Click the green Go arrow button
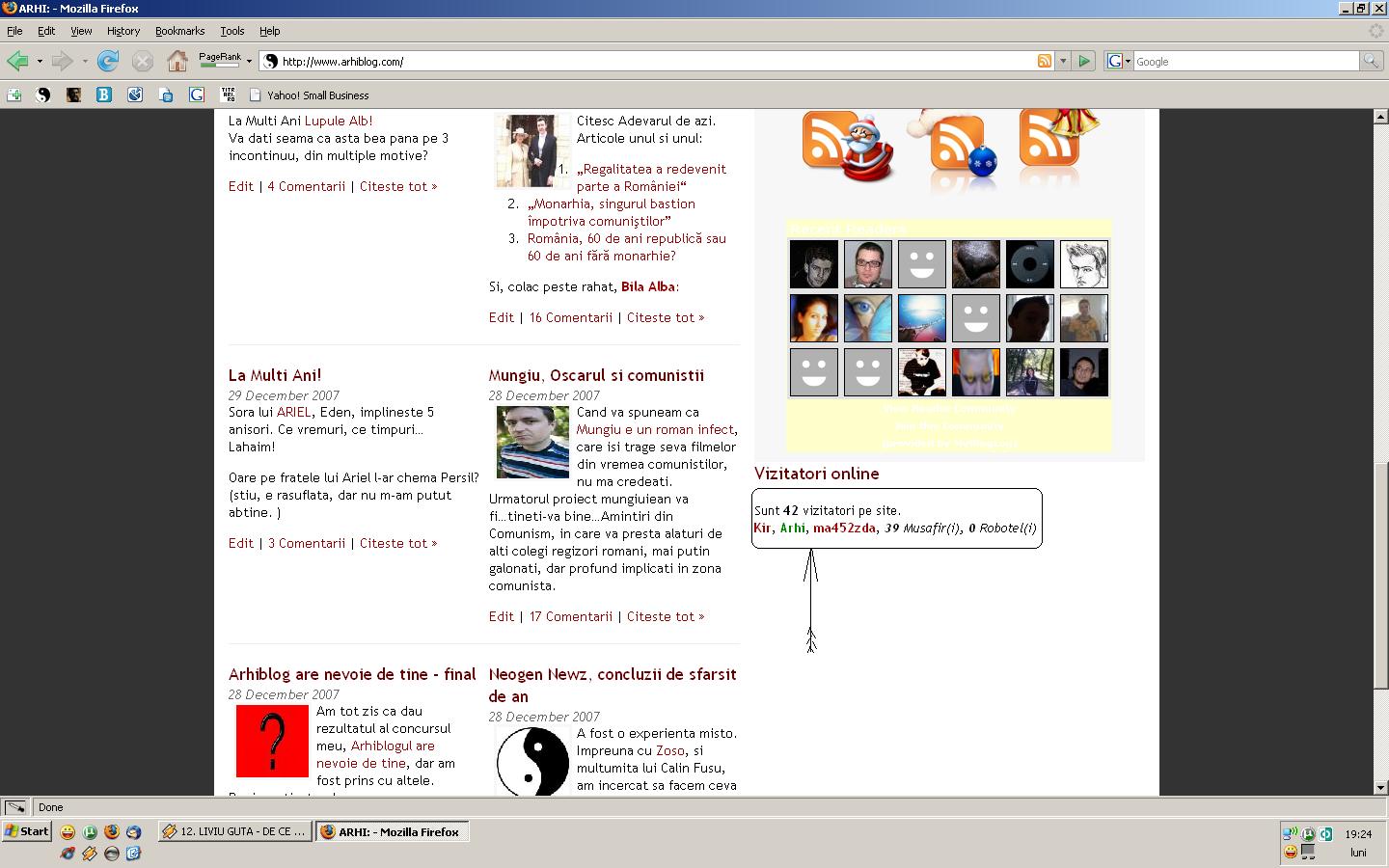Viewport: 1389px width, 868px height. pos(1084,61)
